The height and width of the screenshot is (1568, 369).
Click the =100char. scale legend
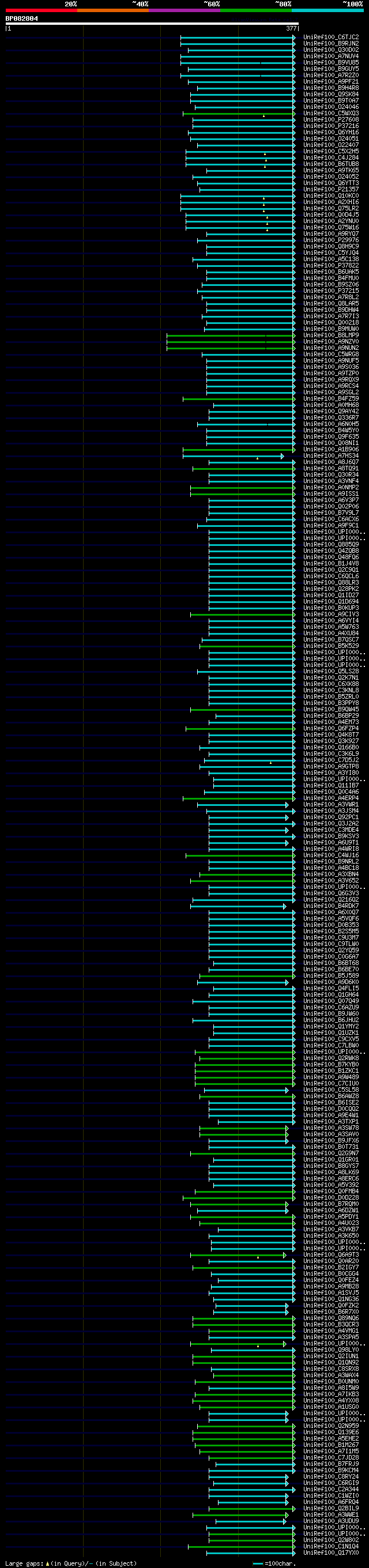[x=274, y=1564]
